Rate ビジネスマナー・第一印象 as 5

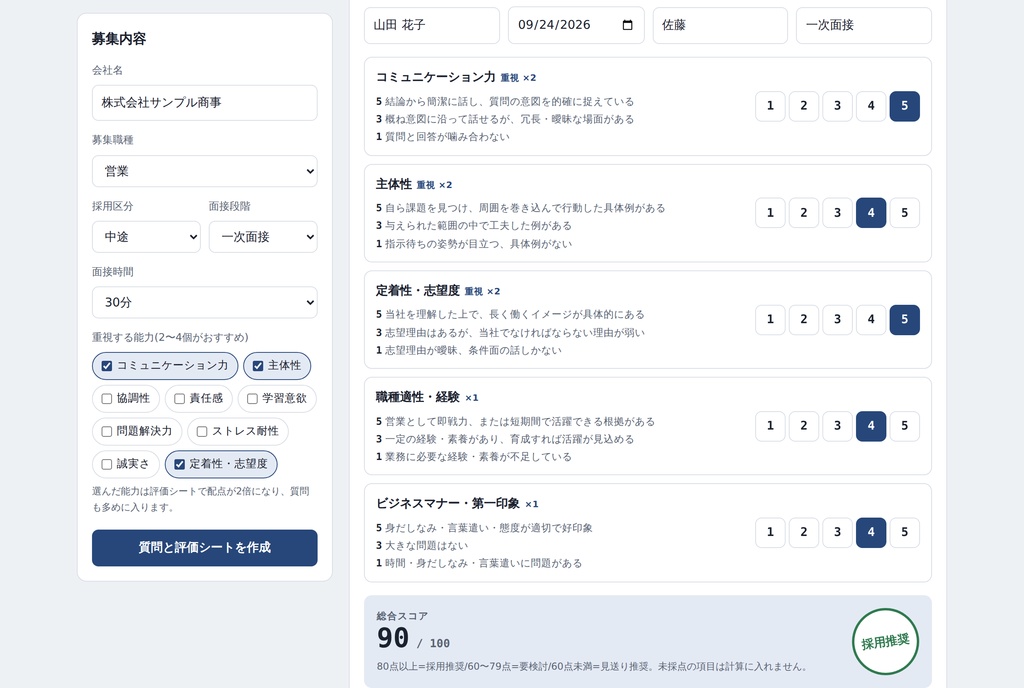coord(904,532)
